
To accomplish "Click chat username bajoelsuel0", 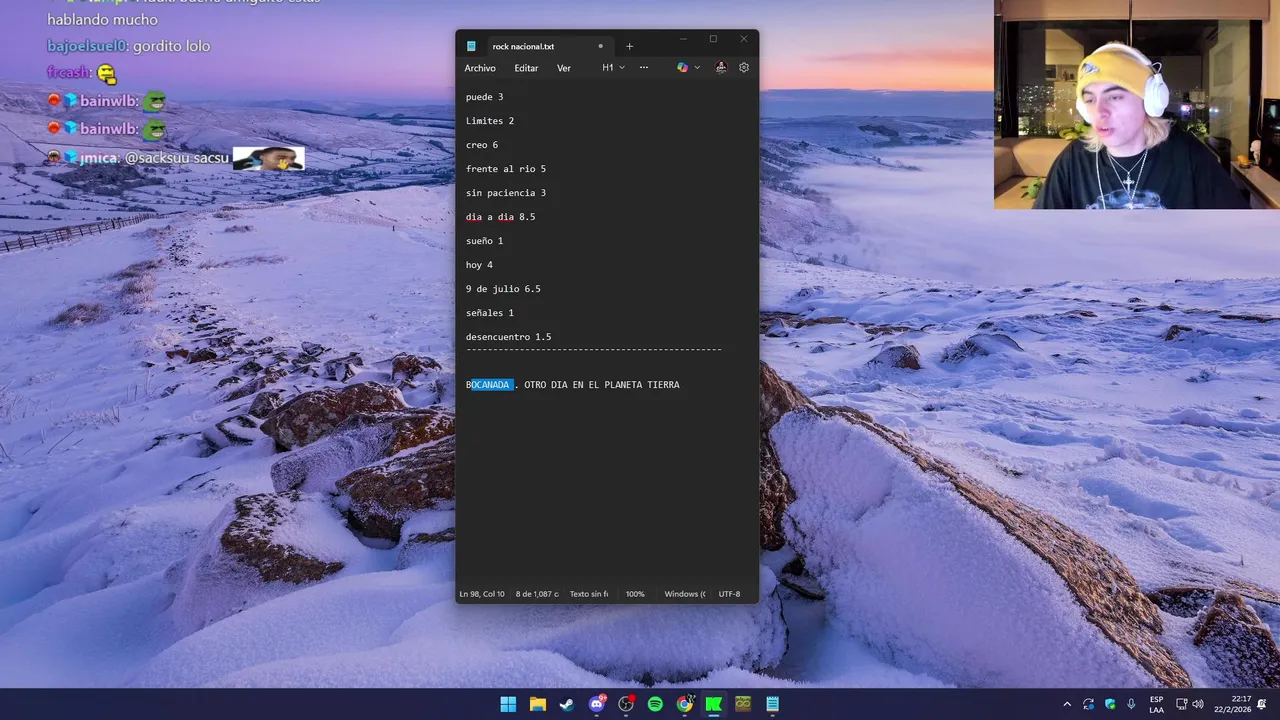I will 87,46.
